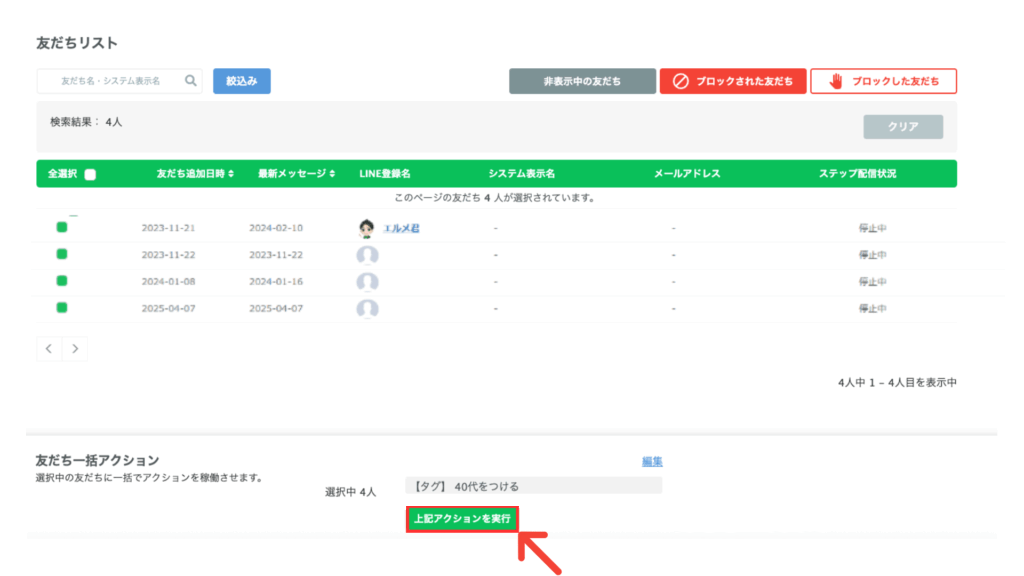
Task: Uncheck the 2025-04-07 friend row checkbox
Action: pyautogui.click(x=62, y=308)
